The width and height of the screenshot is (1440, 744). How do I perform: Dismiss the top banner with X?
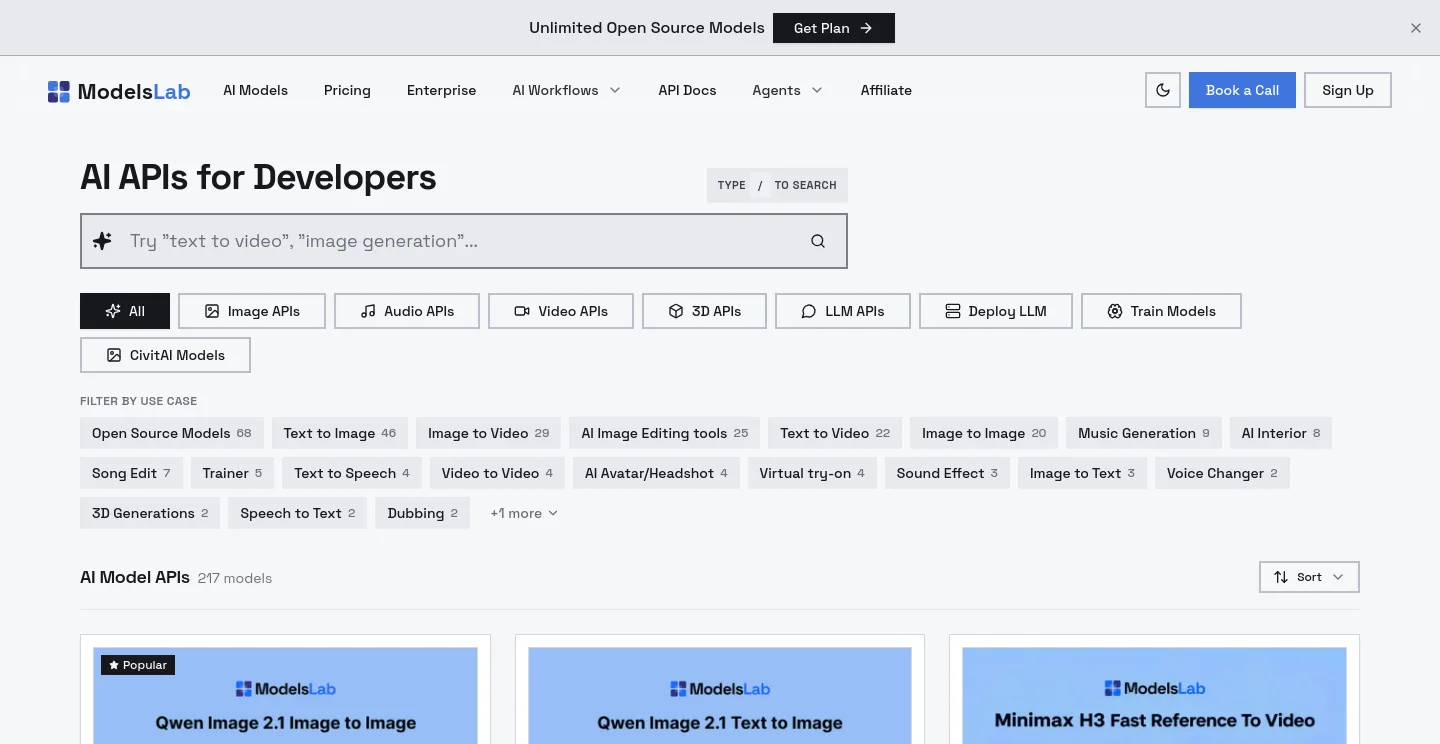(x=1416, y=28)
